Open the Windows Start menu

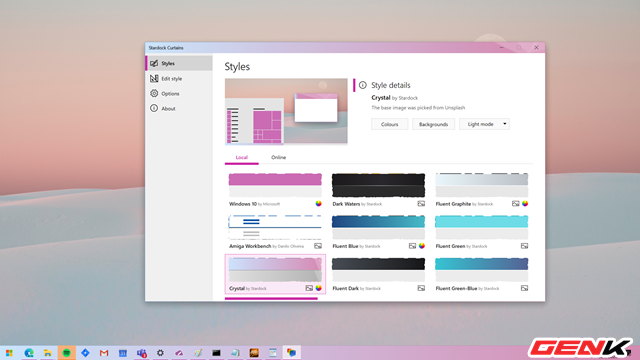(x=9, y=353)
